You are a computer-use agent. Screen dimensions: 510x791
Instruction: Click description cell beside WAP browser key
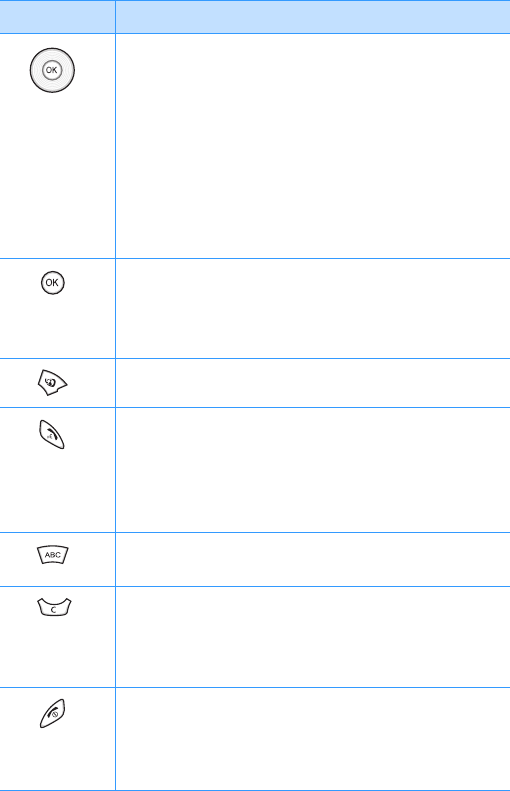[x=313, y=383]
